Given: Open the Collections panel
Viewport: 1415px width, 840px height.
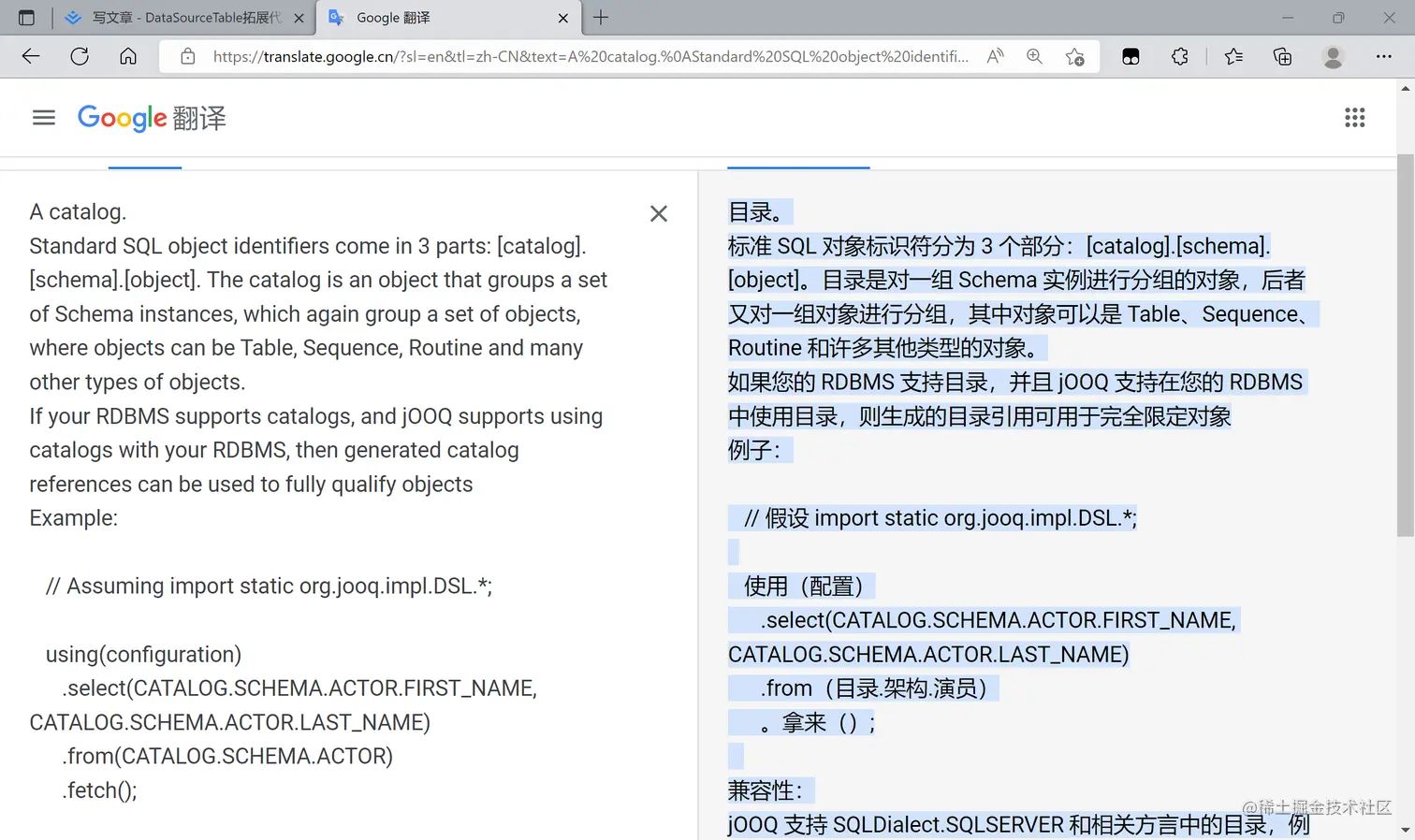Looking at the screenshot, I should click(x=1283, y=56).
